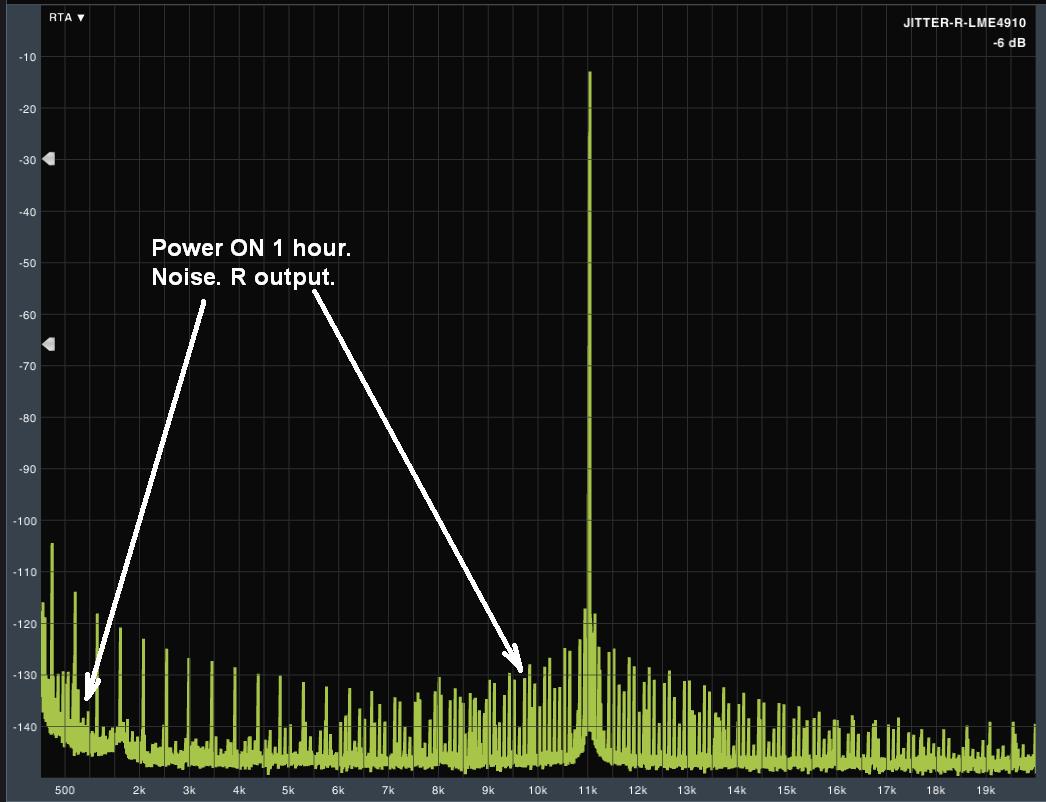Click the 500 Hz frequency label
1046x802 pixels.
65,791
